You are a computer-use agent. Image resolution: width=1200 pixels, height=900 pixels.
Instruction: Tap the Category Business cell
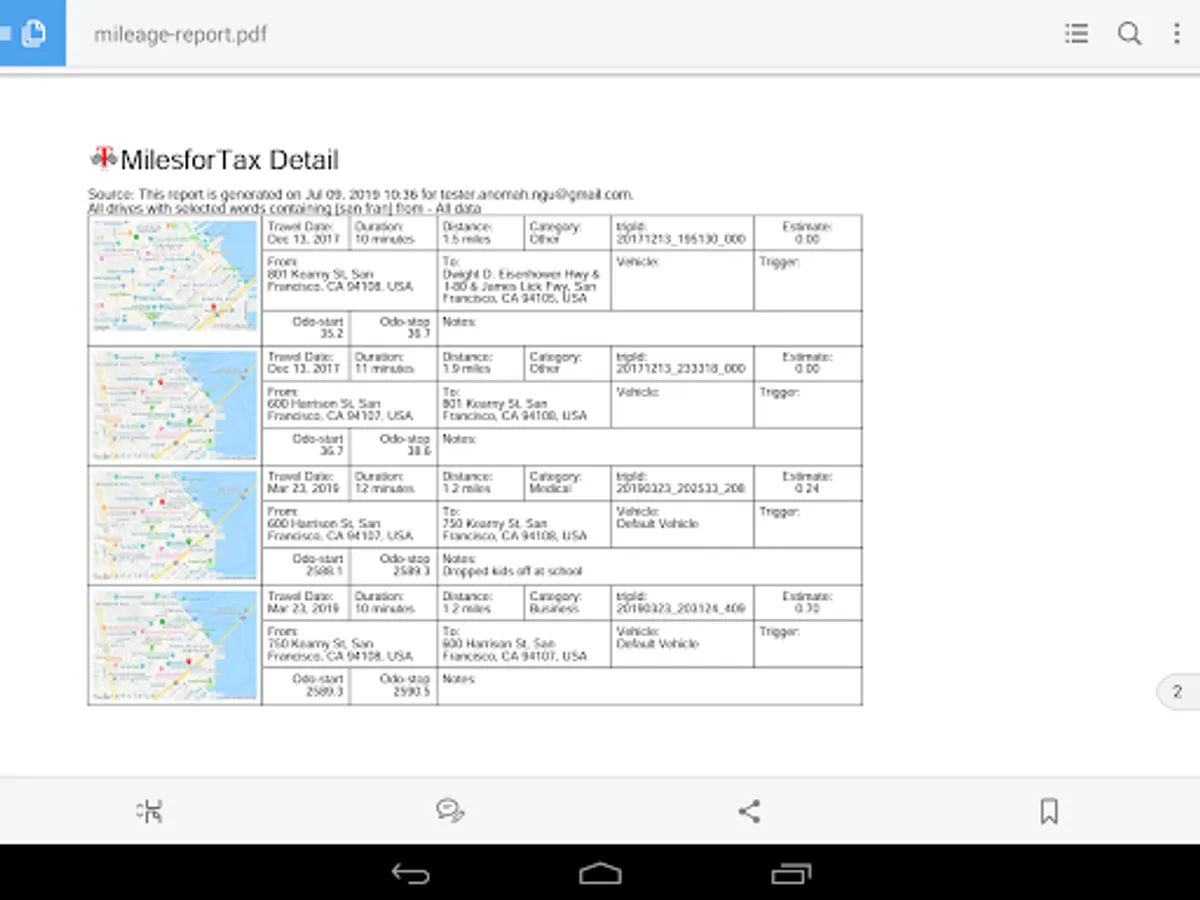pyautogui.click(x=567, y=603)
